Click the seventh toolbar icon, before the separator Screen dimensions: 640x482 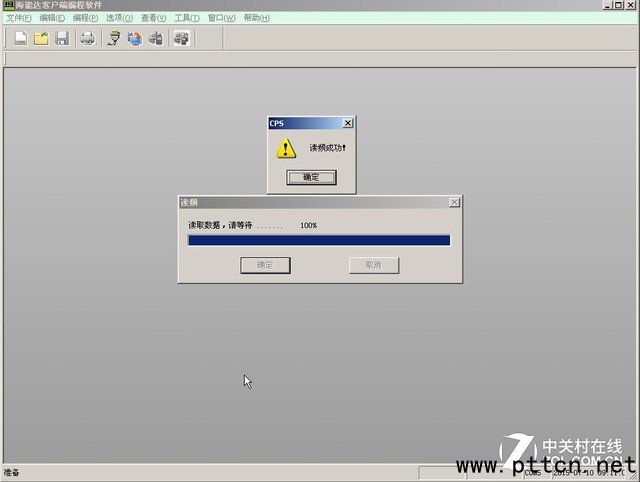click(x=156, y=38)
